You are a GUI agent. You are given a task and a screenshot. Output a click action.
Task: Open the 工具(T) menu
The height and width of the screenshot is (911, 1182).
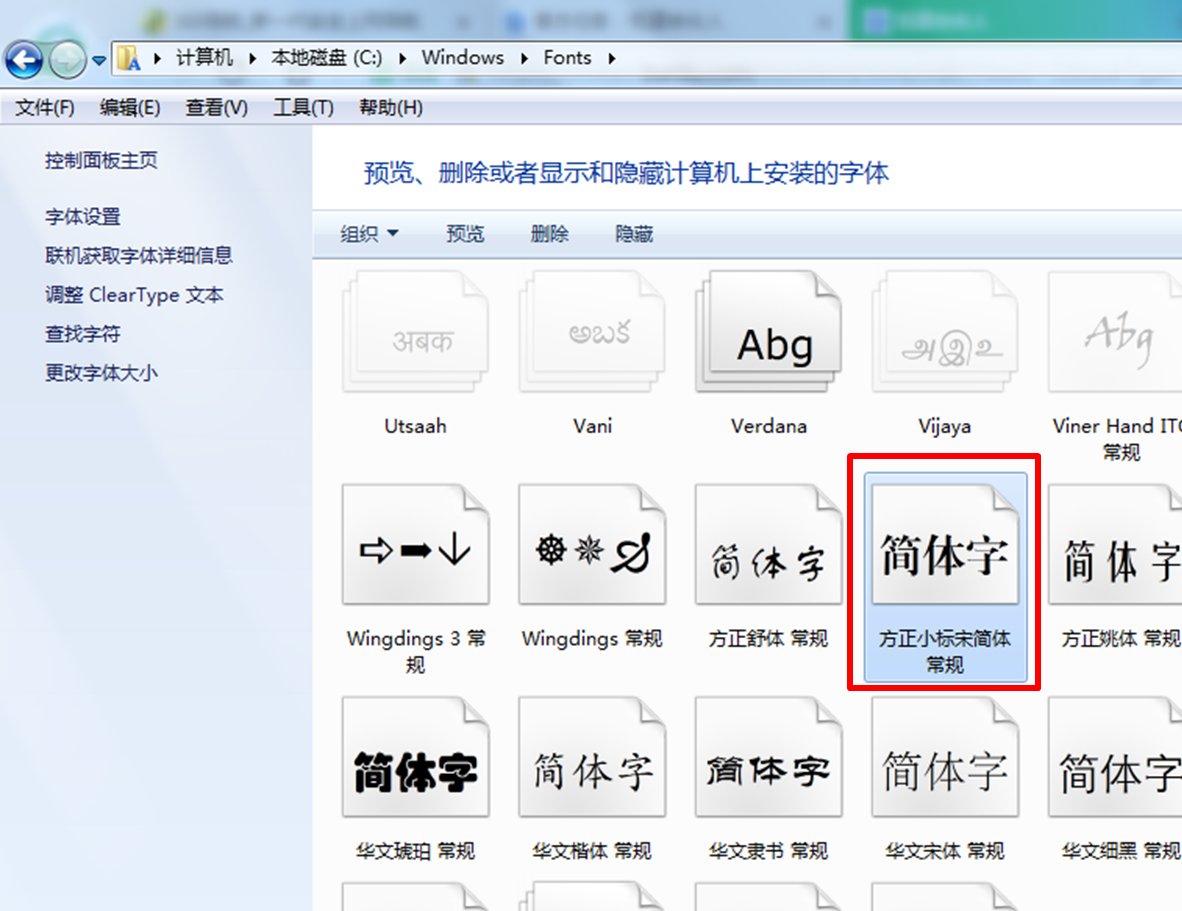click(x=303, y=107)
